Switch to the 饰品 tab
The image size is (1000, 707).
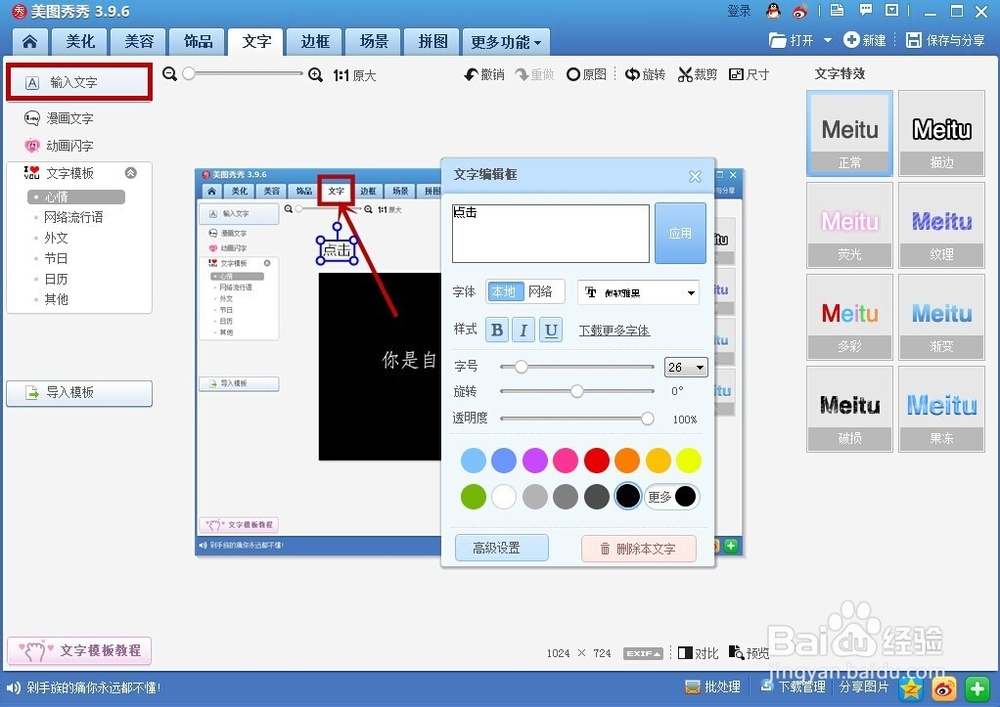point(198,42)
